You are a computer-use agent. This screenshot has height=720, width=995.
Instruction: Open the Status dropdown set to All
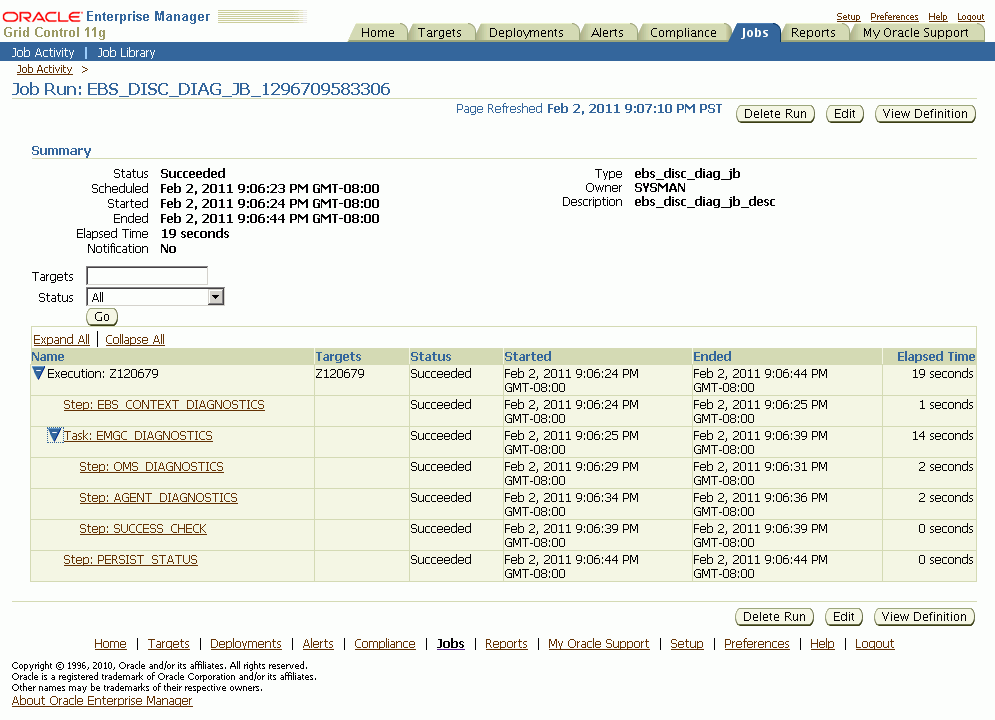click(x=155, y=297)
